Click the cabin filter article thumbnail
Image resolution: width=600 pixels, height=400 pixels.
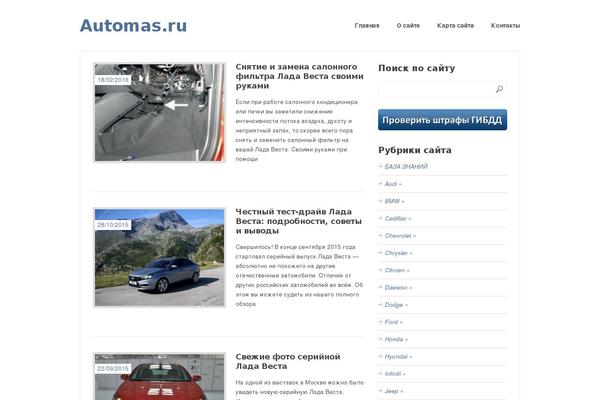pos(160,113)
